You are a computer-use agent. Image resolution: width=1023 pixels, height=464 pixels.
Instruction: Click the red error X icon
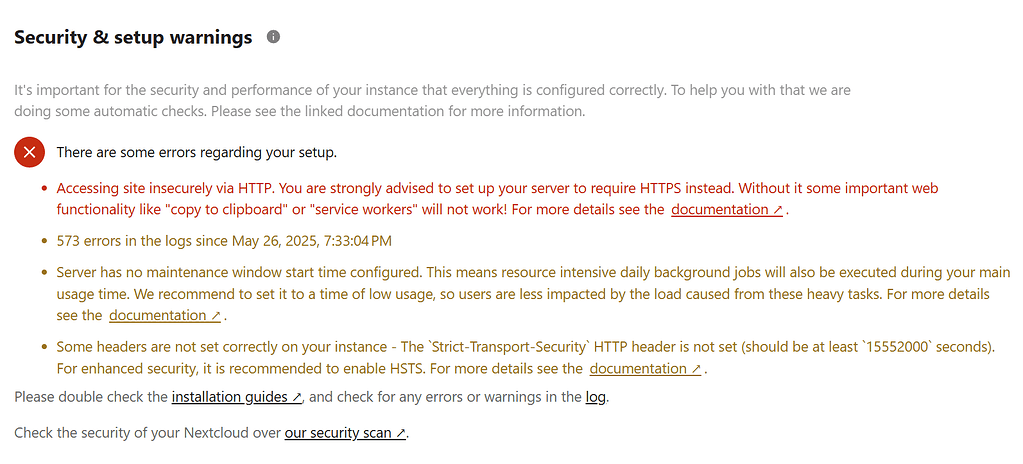point(29,152)
